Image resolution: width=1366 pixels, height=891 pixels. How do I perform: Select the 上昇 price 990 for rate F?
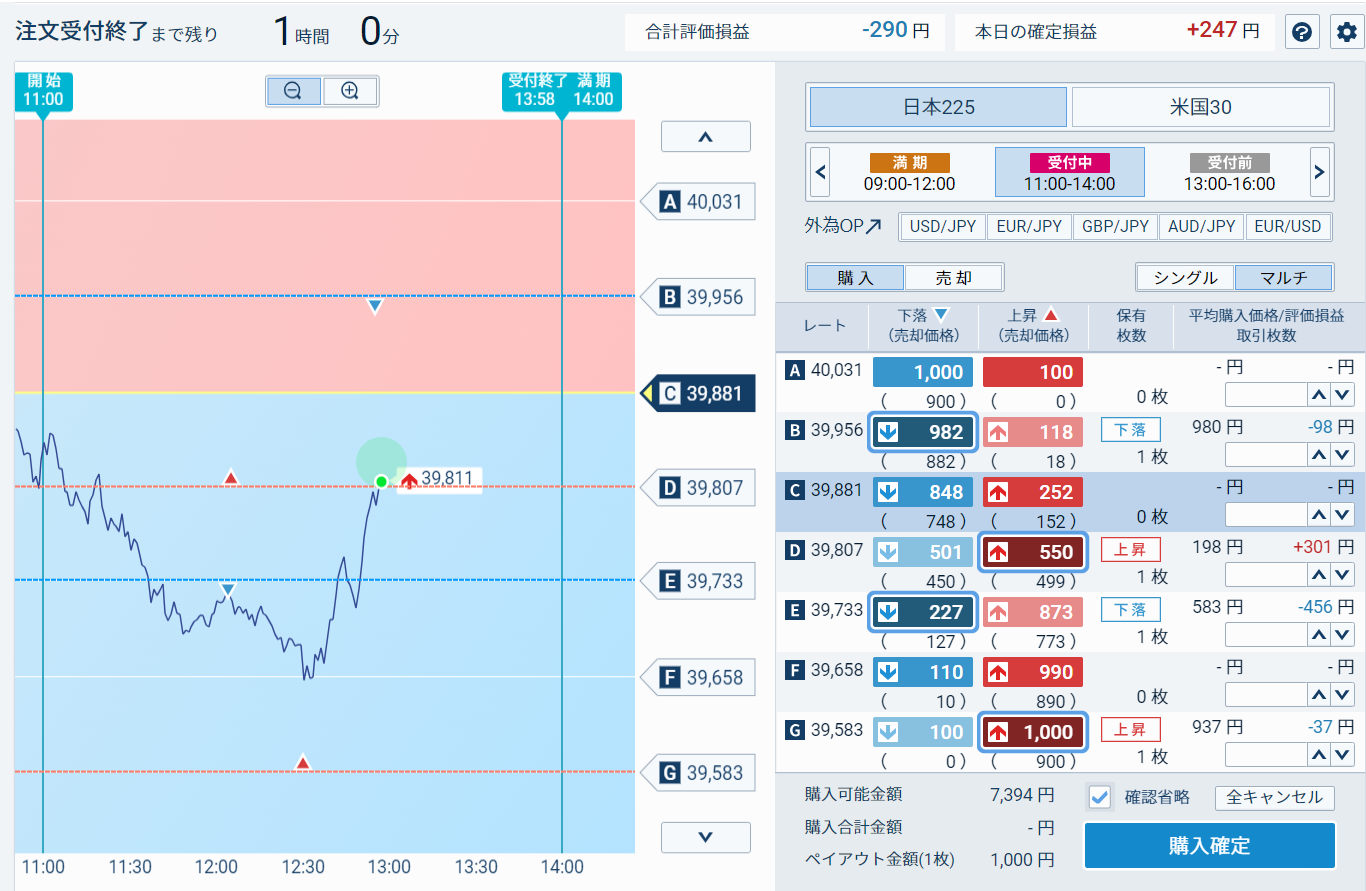click(1033, 672)
